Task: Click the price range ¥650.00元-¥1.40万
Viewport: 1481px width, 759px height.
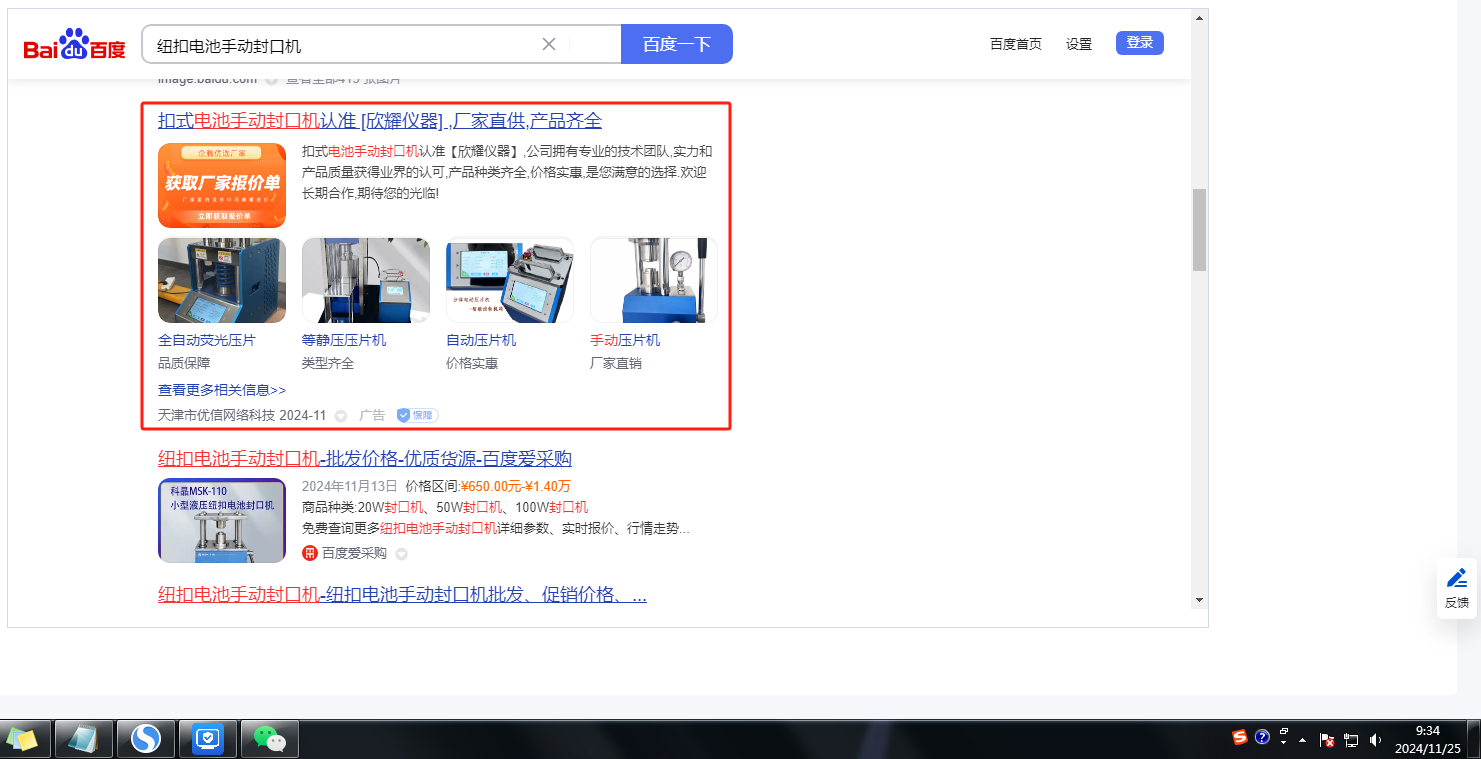Action: tap(516, 487)
